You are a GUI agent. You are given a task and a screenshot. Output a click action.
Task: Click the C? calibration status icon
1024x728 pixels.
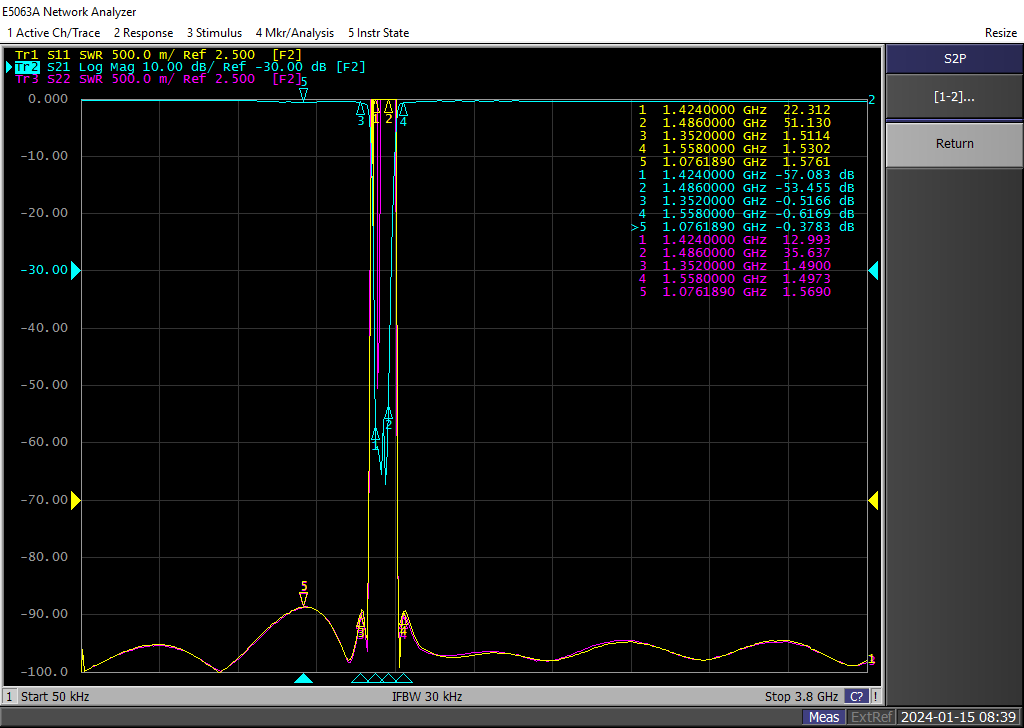tap(857, 696)
